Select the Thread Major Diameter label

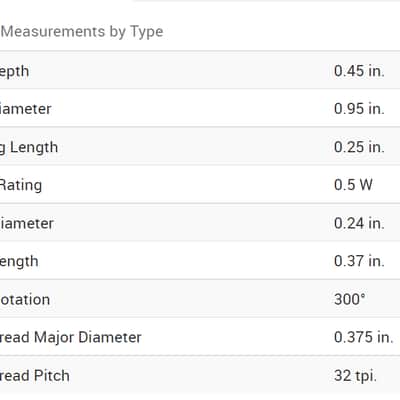71,337
